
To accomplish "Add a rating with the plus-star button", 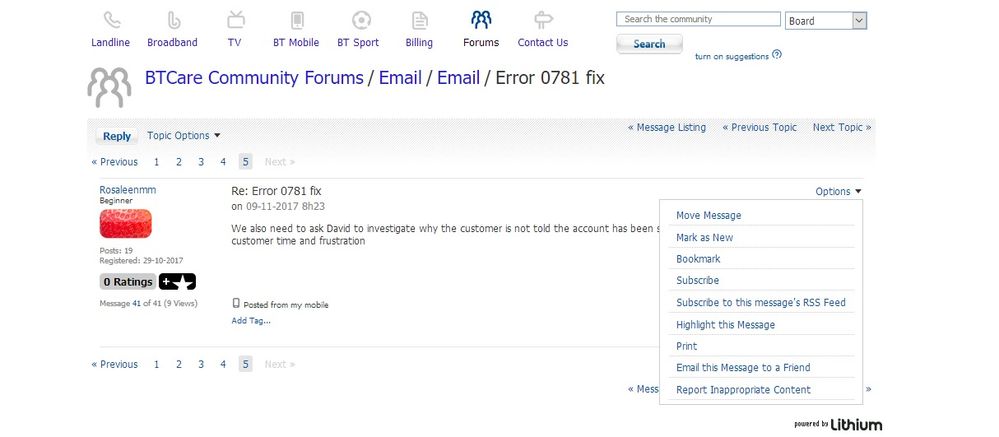I will (x=177, y=282).
